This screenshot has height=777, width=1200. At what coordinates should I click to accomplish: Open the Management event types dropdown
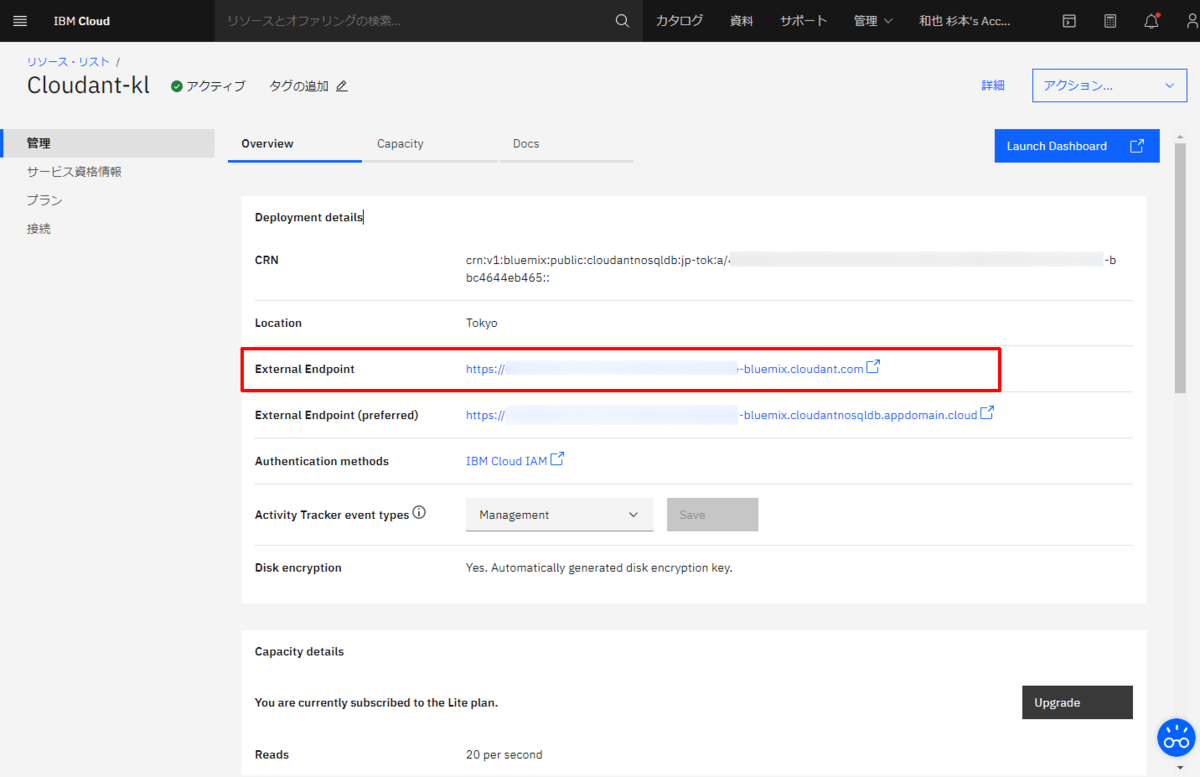[x=559, y=514]
